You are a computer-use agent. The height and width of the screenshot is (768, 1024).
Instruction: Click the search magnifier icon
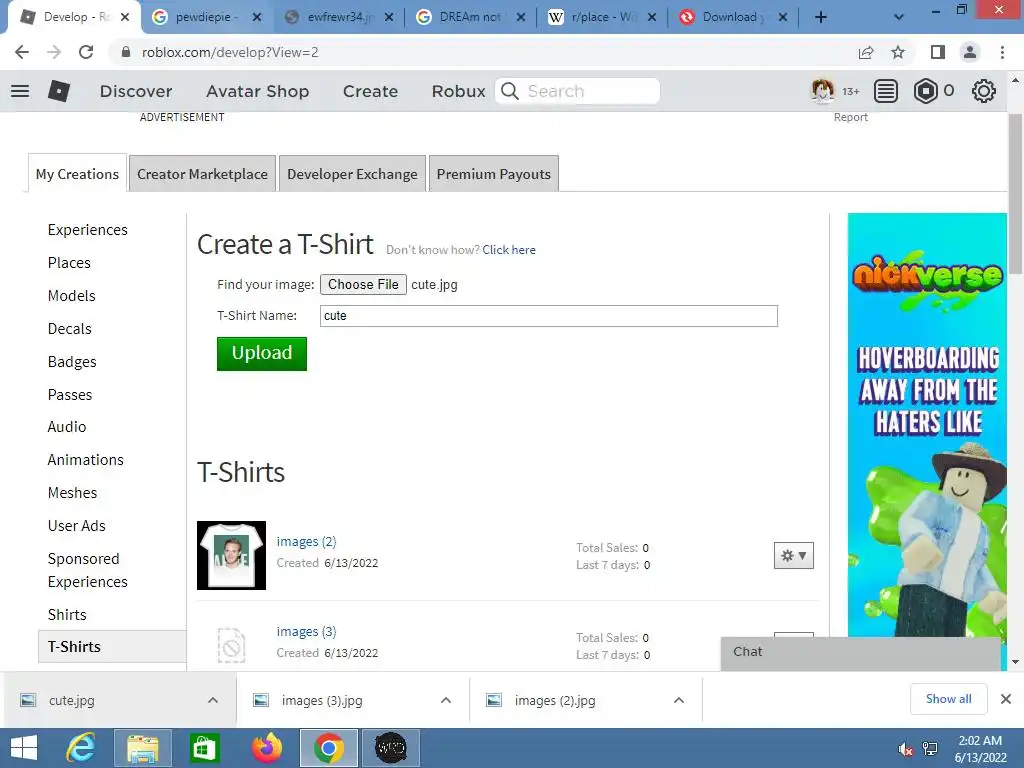[x=510, y=91]
